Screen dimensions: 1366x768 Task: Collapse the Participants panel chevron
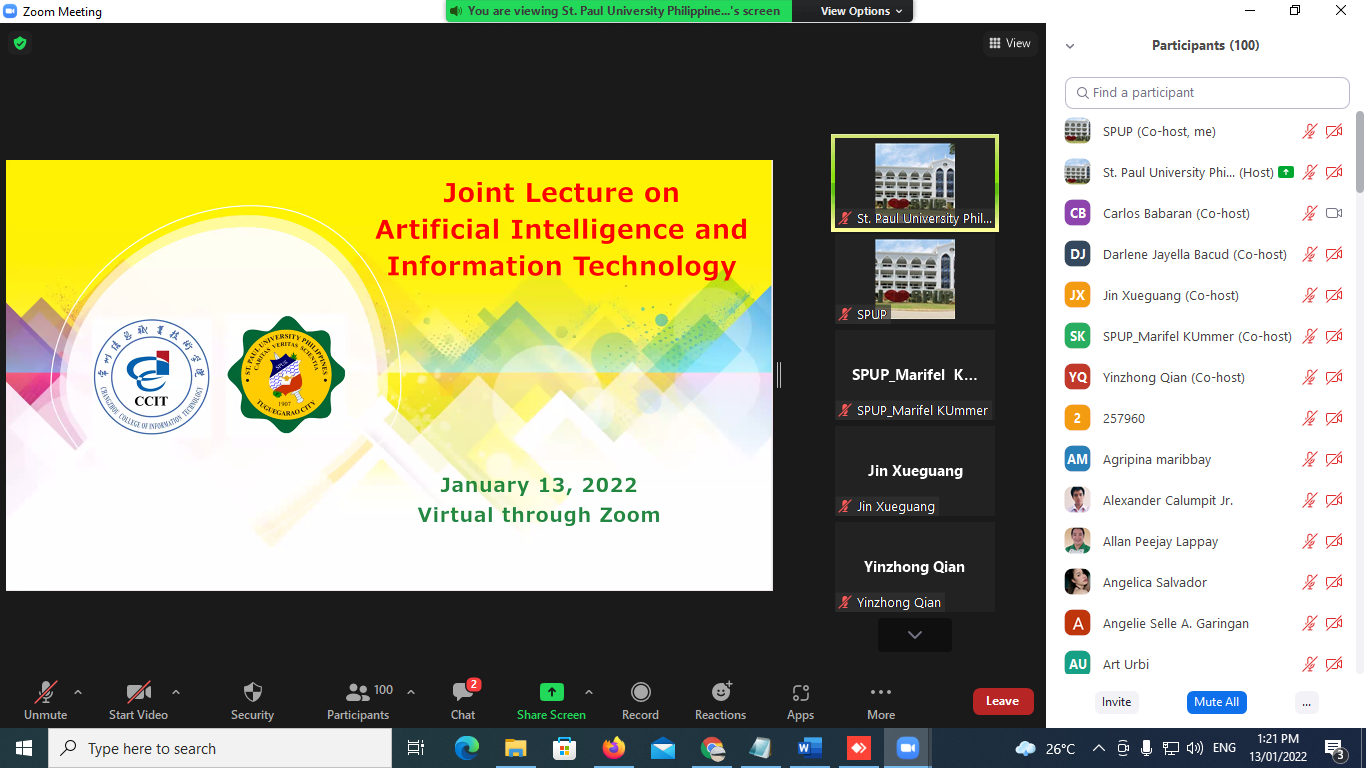point(1070,46)
